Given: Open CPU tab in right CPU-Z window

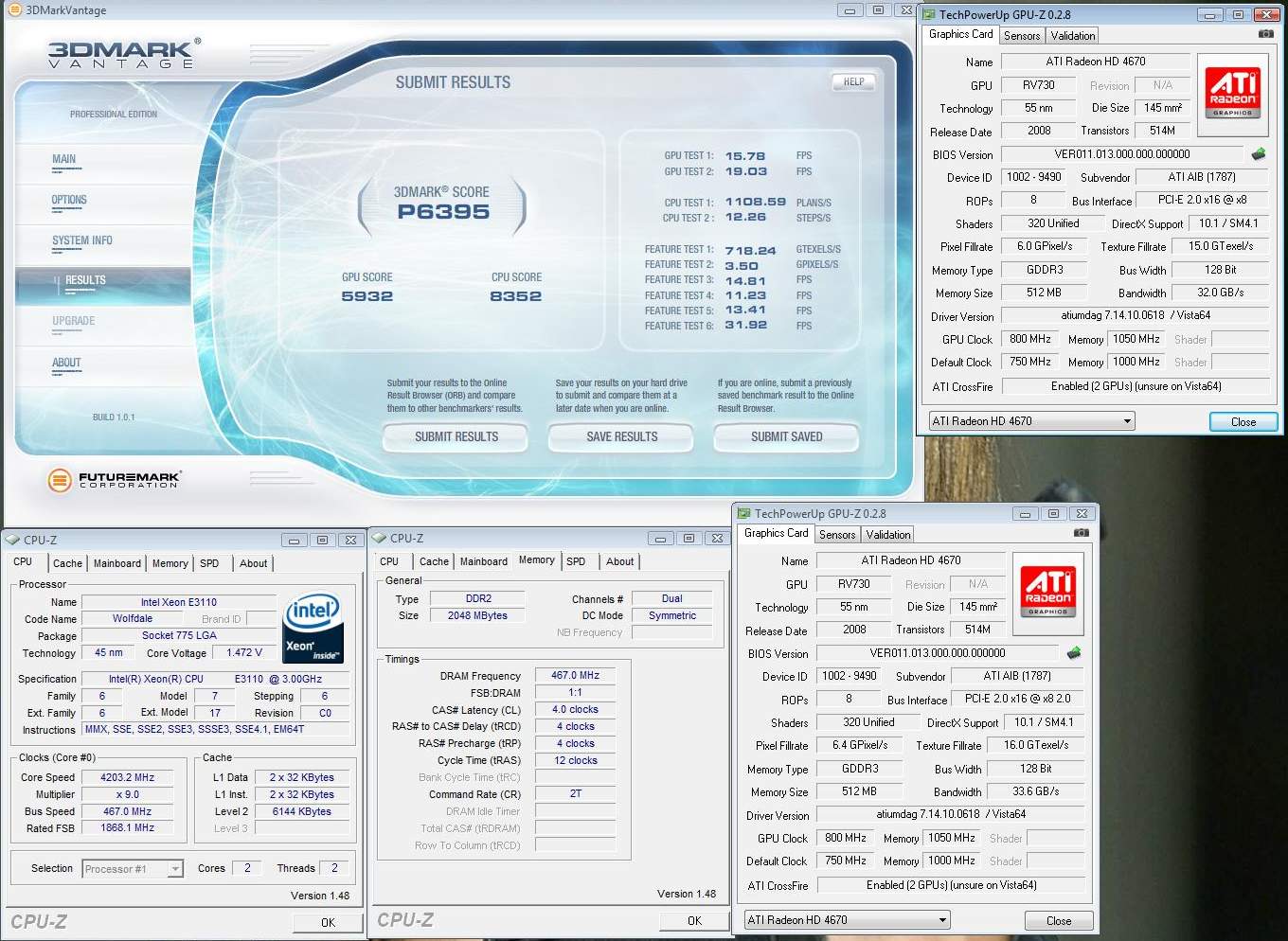Looking at the screenshot, I should point(389,561).
